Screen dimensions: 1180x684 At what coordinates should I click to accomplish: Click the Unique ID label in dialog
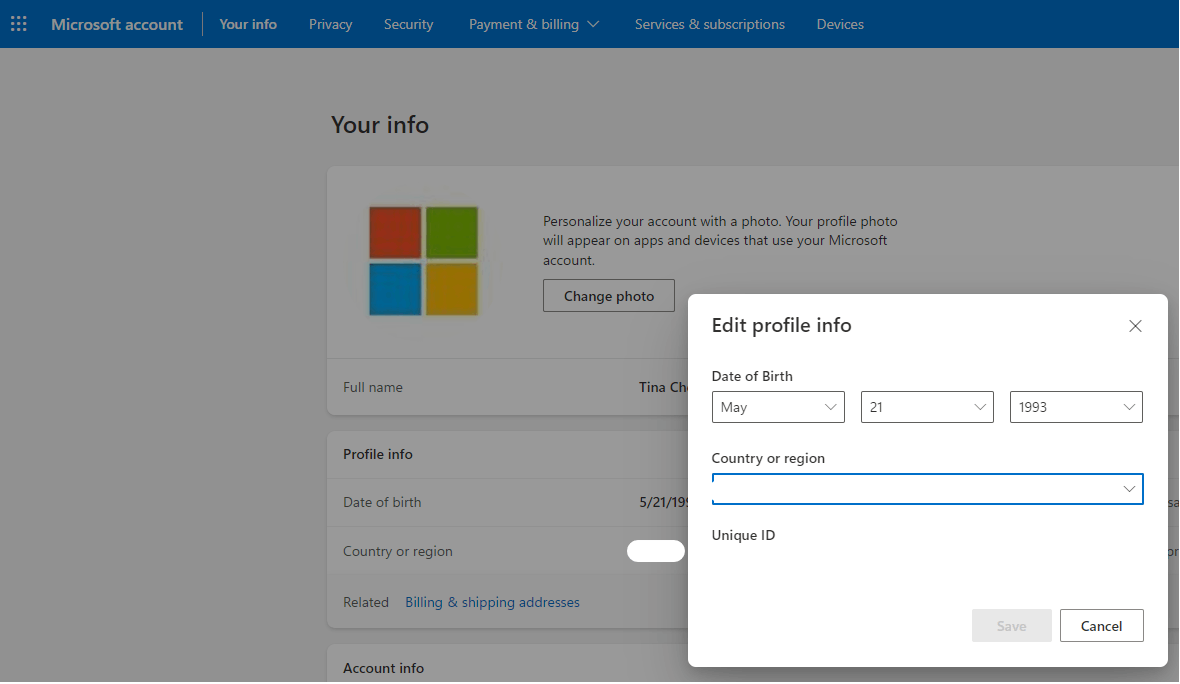coord(743,535)
